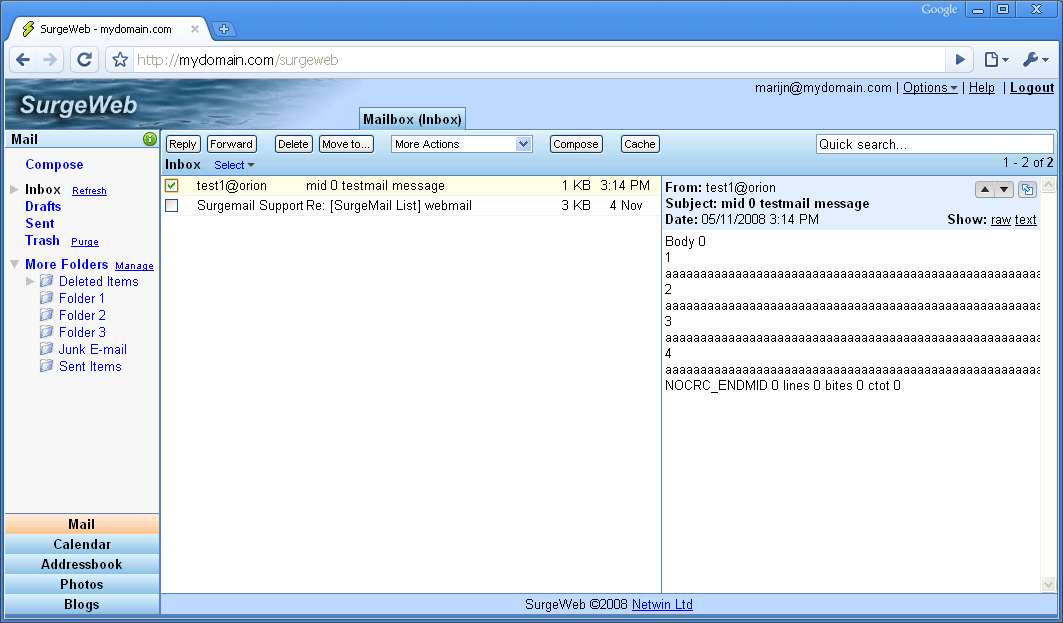
Task: Open the browser wrench settings menu
Action: pyautogui.click(x=1035, y=60)
